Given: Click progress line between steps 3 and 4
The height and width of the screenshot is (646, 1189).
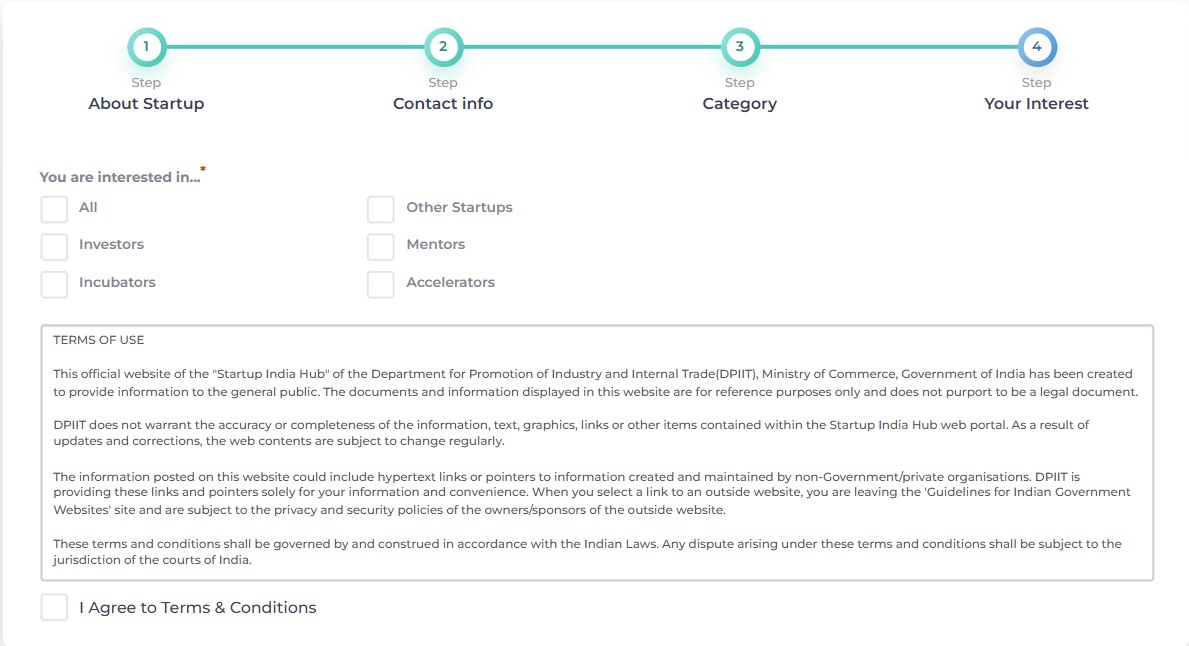Looking at the screenshot, I should 888,46.
